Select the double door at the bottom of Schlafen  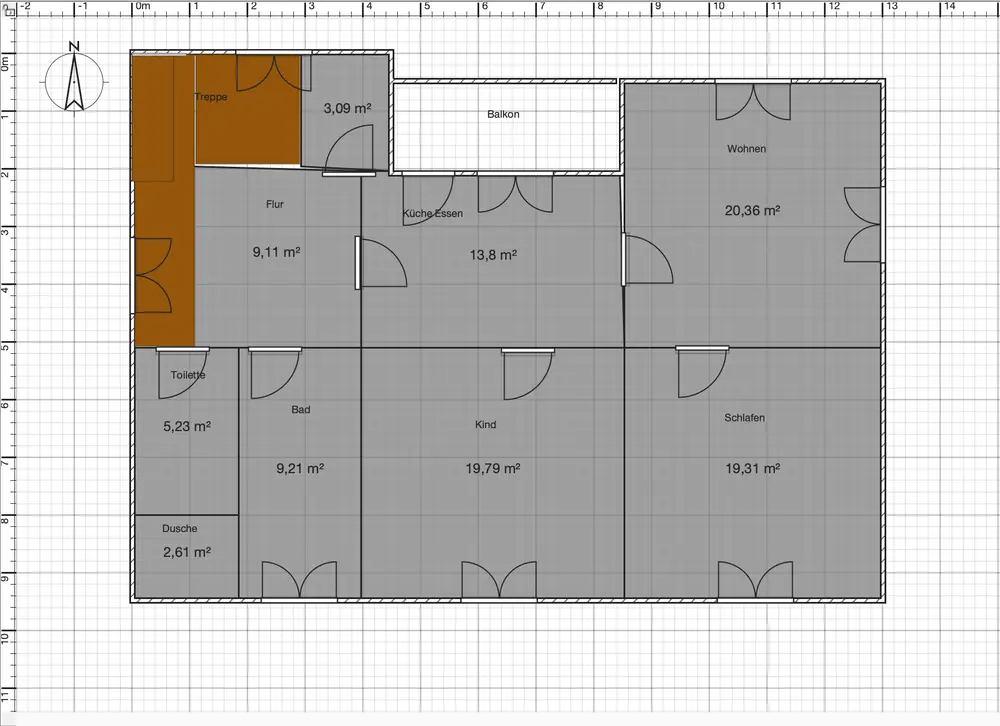point(756,581)
